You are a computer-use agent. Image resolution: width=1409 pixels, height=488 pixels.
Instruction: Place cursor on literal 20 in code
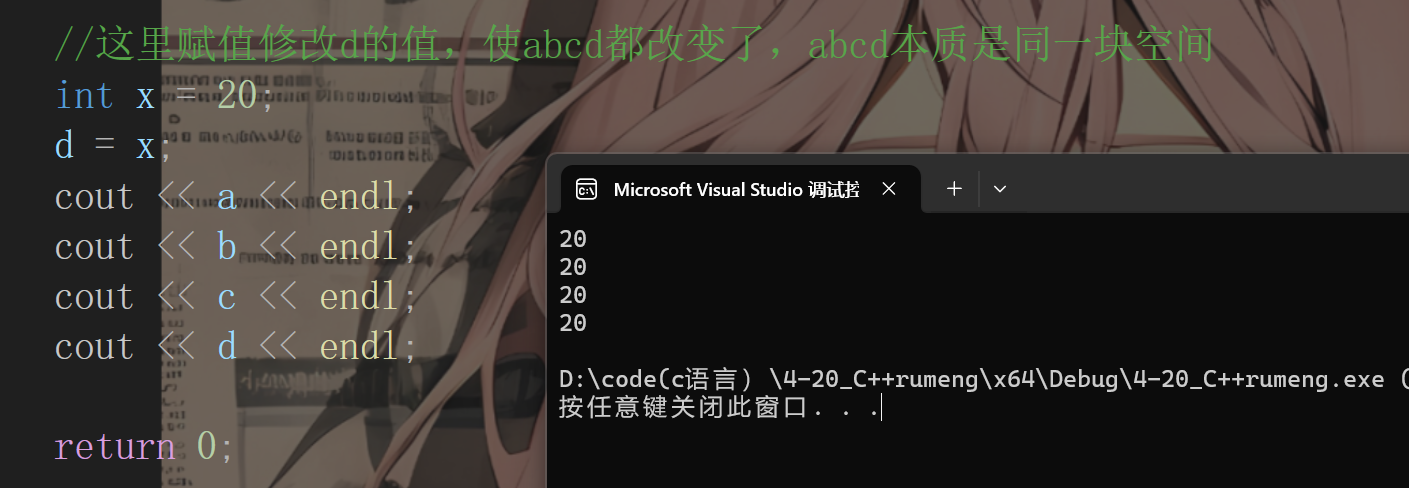(x=237, y=96)
